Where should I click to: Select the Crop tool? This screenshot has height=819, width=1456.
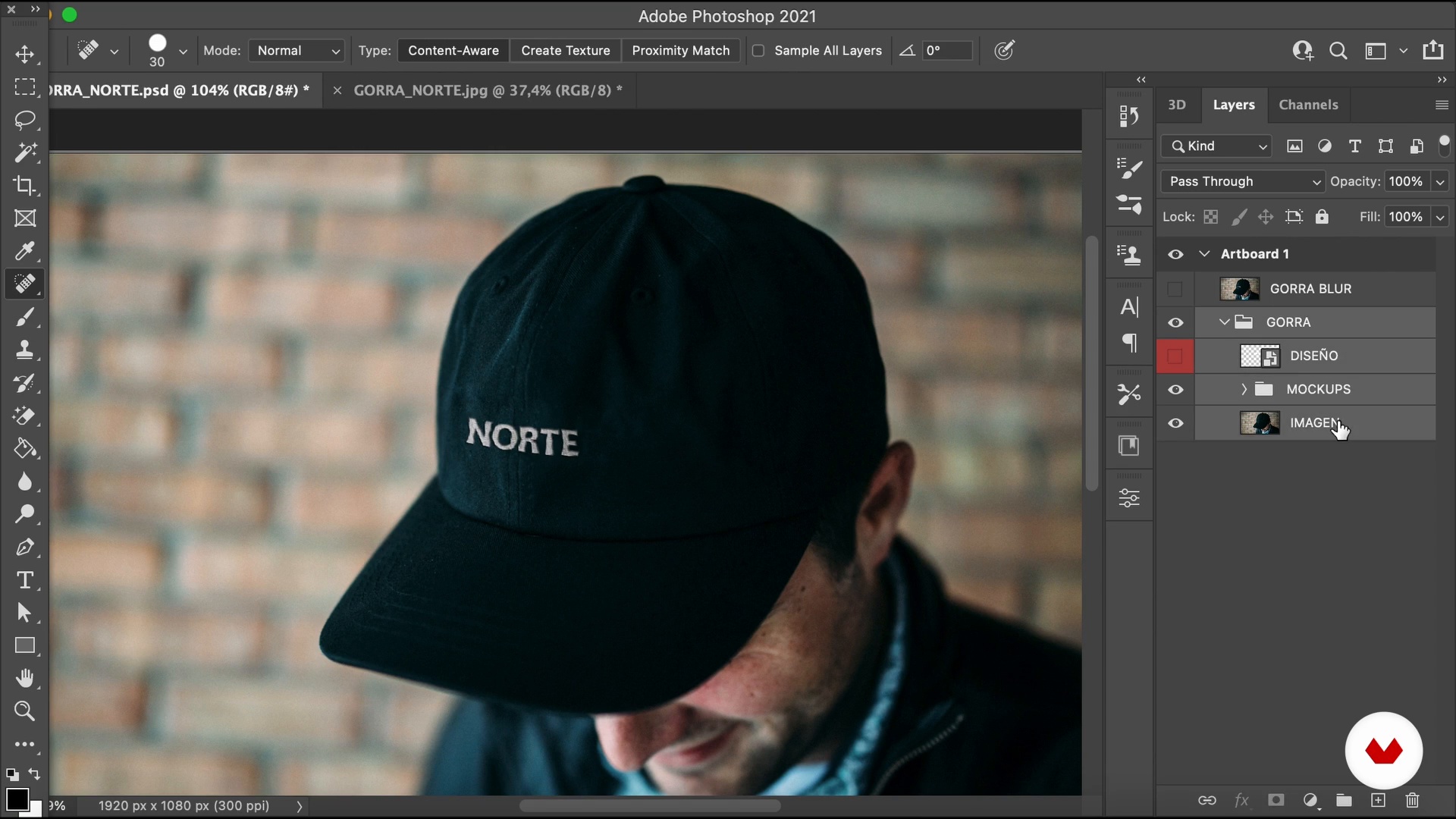tap(25, 186)
